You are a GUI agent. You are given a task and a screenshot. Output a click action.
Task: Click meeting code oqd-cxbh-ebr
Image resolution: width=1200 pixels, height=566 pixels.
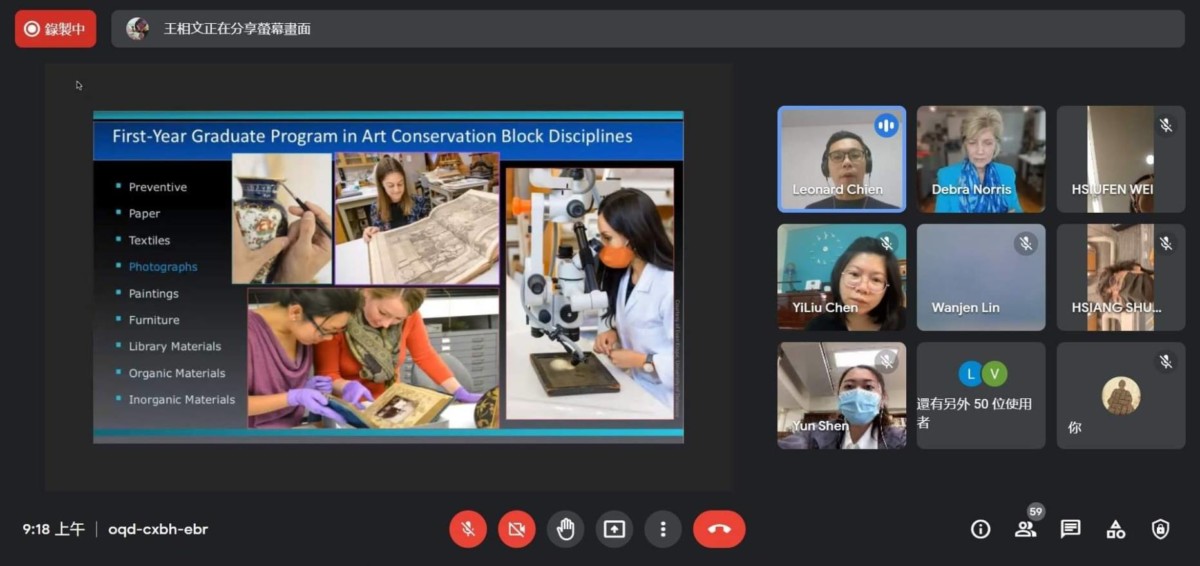tap(158, 529)
